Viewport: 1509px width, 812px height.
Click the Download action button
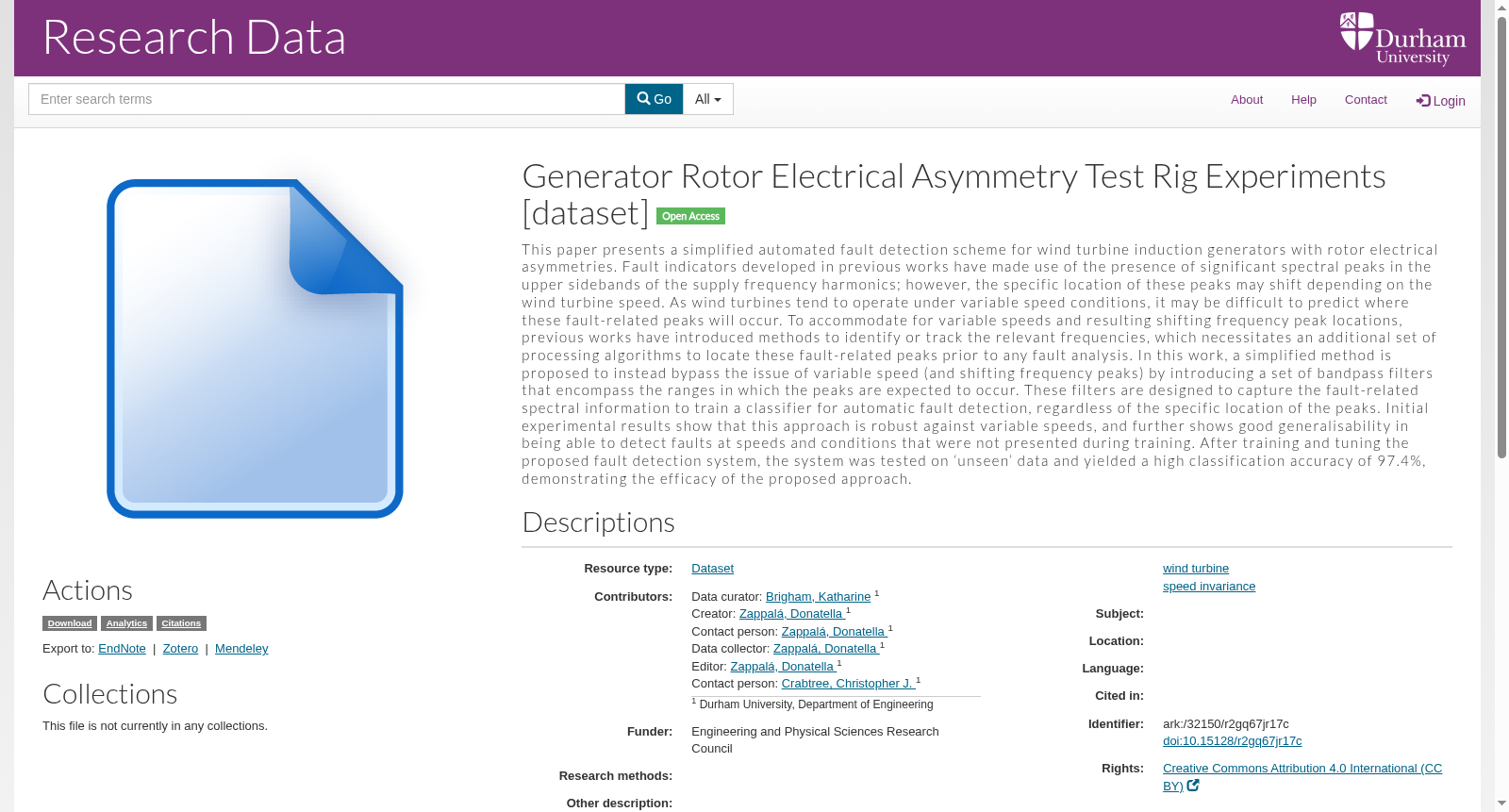click(70, 623)
